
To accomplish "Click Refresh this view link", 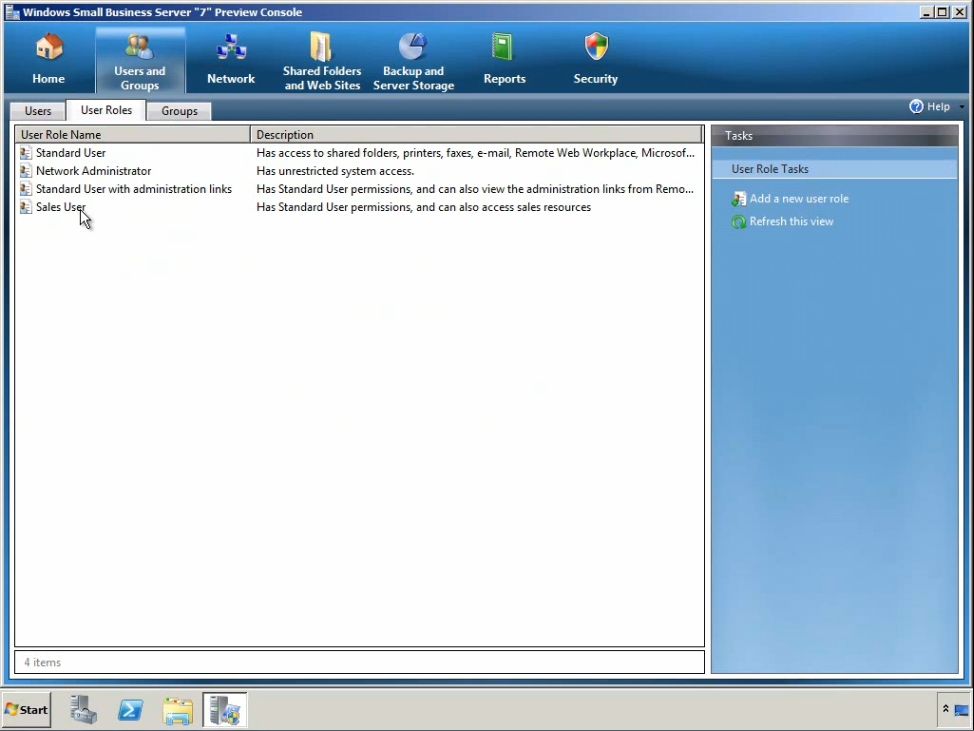I will [x=791, y=222].
